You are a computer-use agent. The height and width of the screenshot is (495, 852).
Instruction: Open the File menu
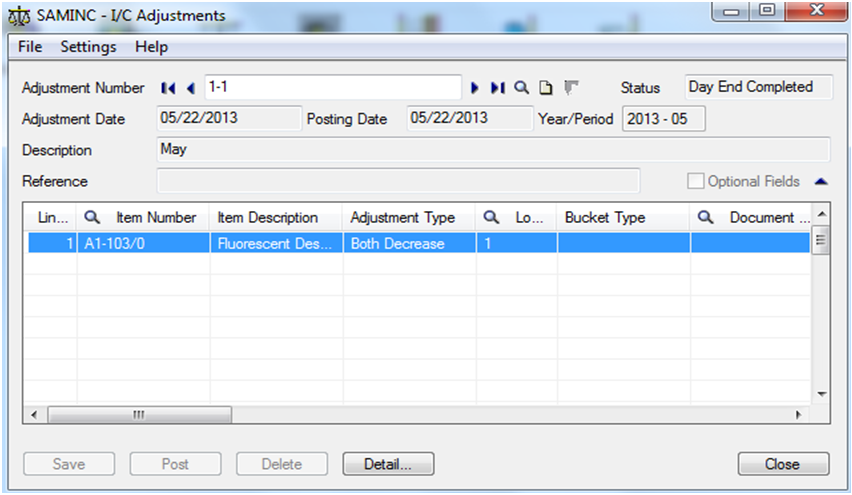[x=30, y=47]
